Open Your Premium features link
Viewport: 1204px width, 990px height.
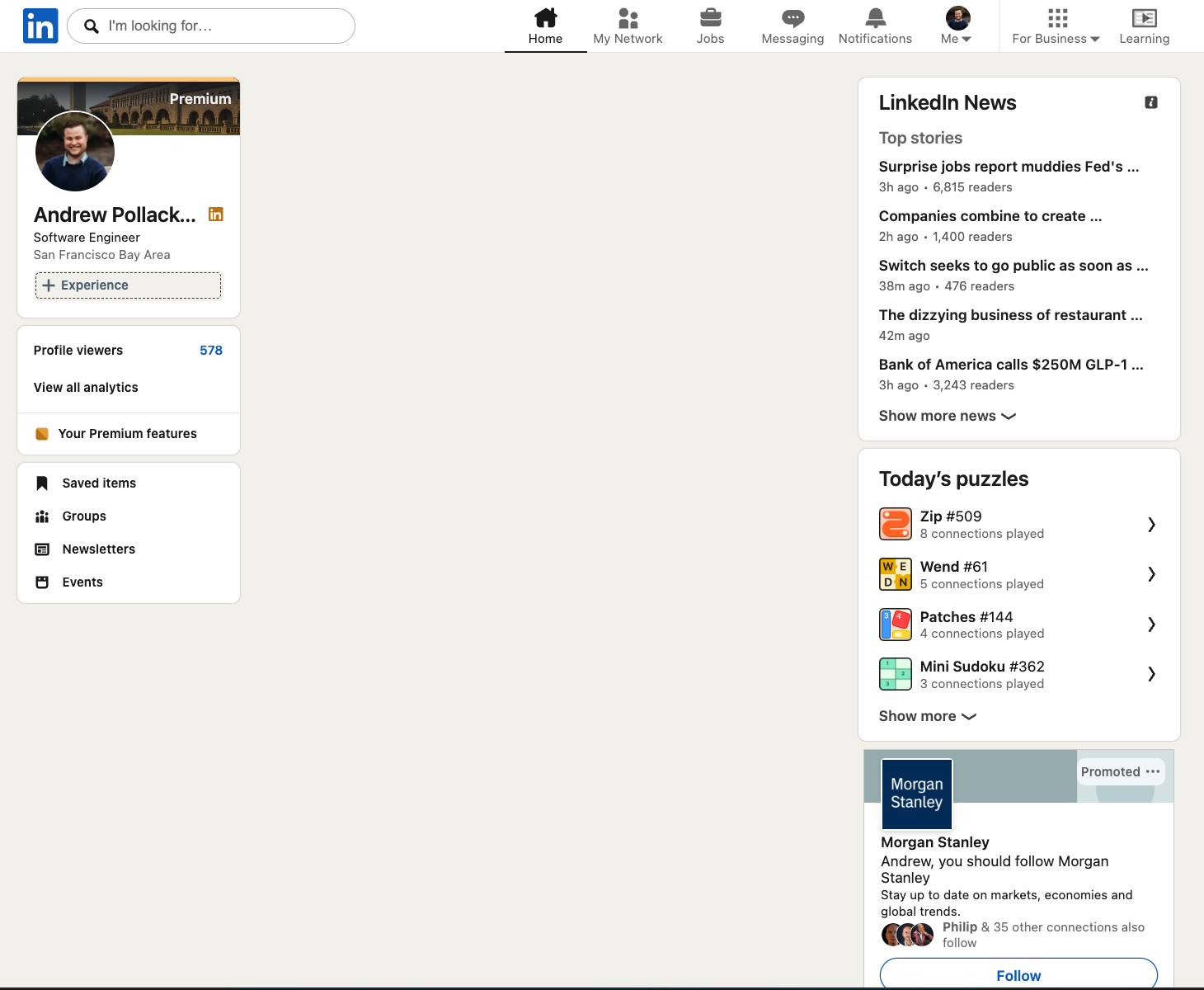[x=128, y=434]
